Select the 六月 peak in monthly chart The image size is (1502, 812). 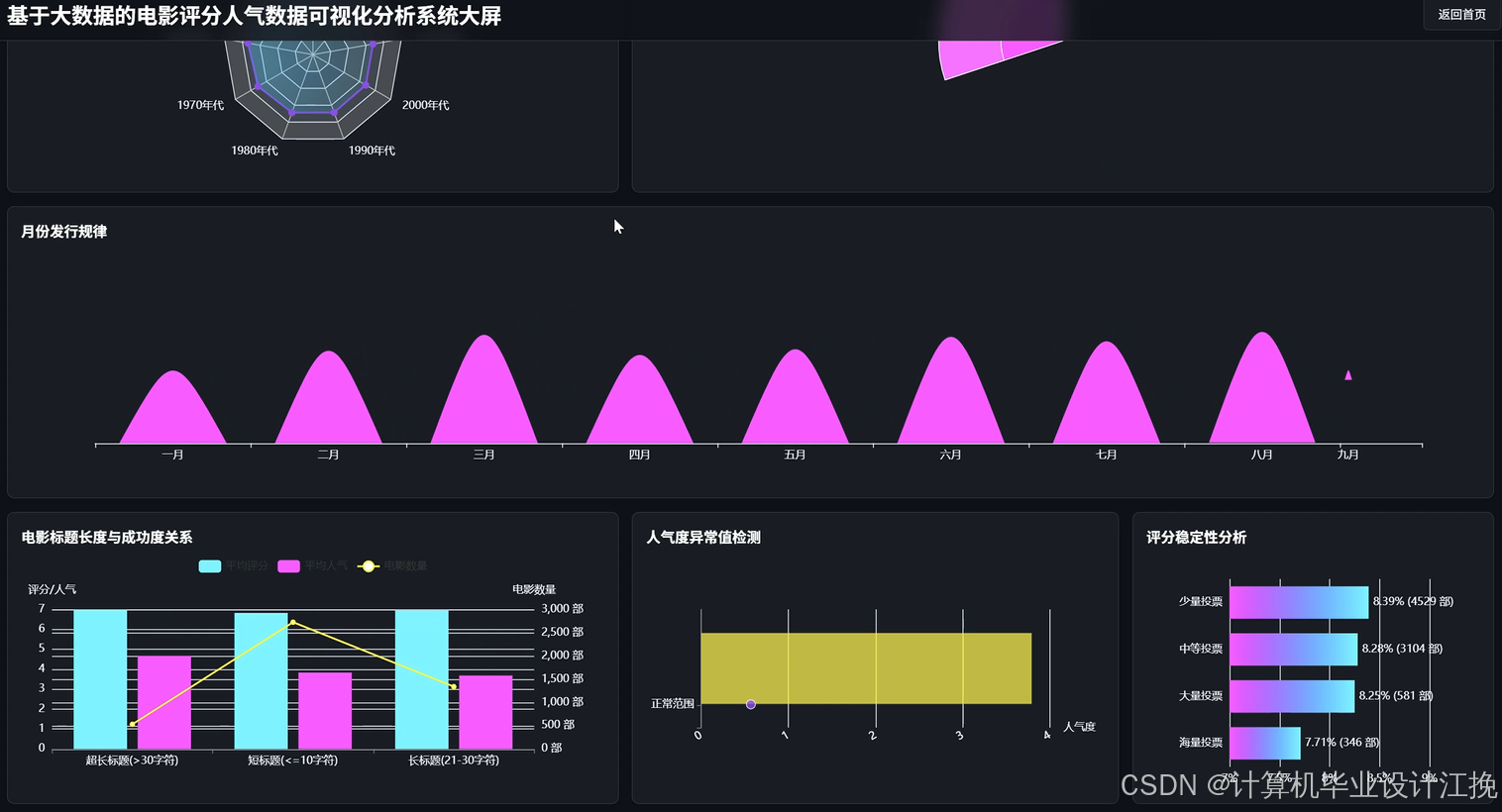(x=951, y=397)
